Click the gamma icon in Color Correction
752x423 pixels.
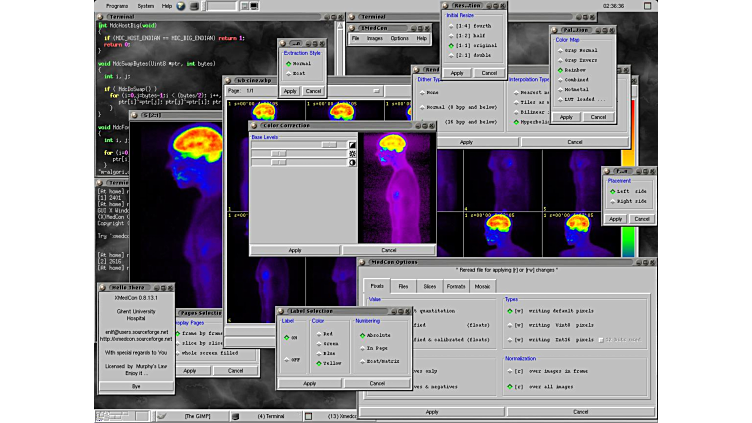point(352,145)
